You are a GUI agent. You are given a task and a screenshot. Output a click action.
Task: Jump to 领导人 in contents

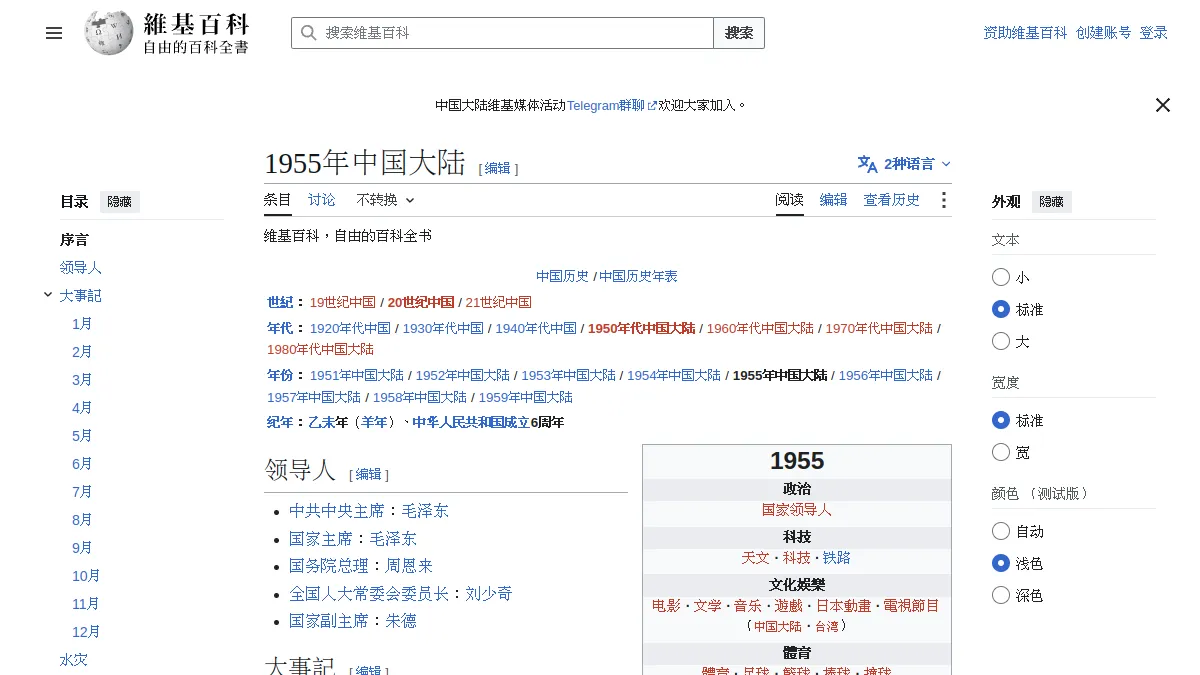[x=81, y=268]
